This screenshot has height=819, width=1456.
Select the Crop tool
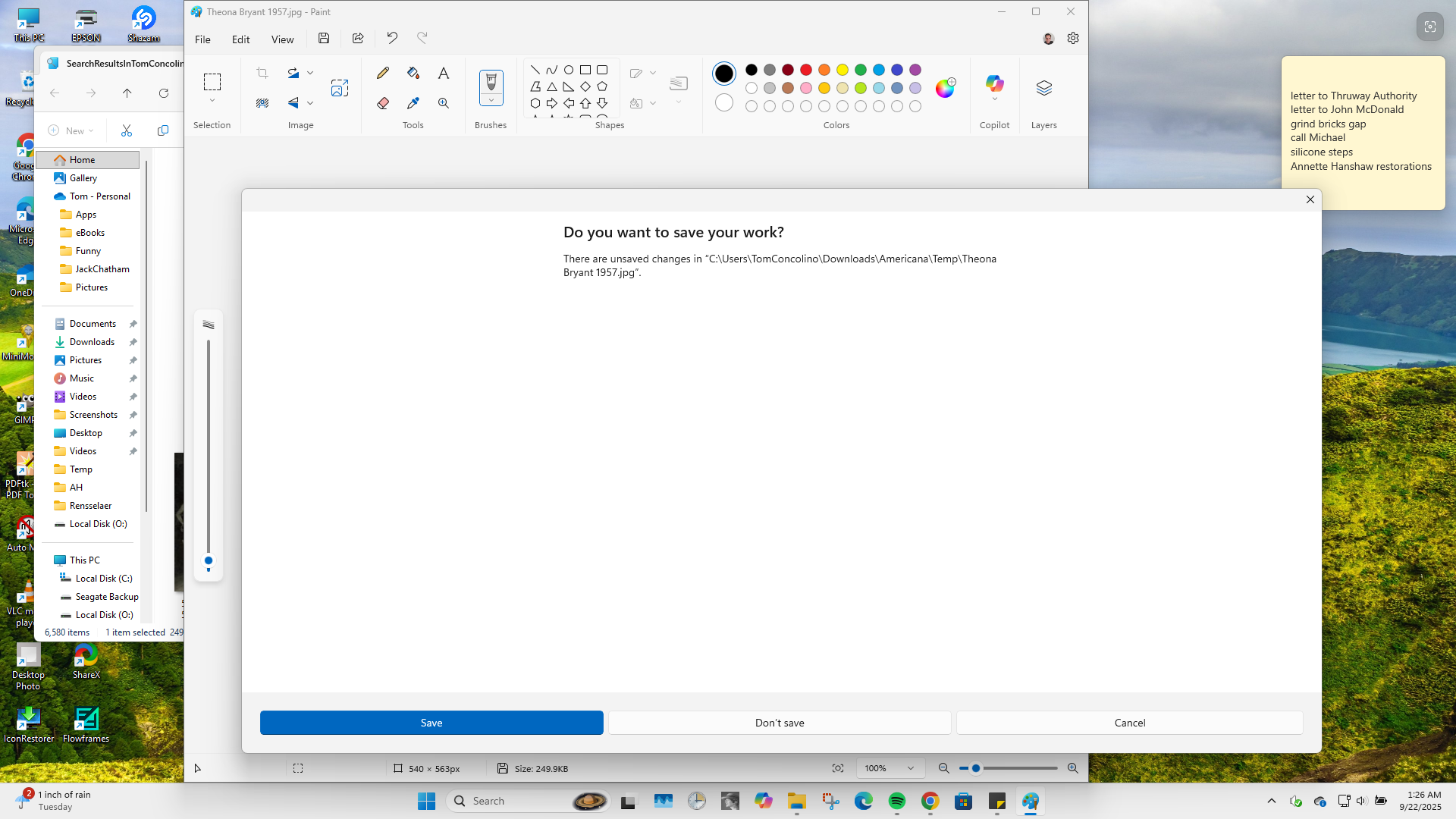(262, 72)
